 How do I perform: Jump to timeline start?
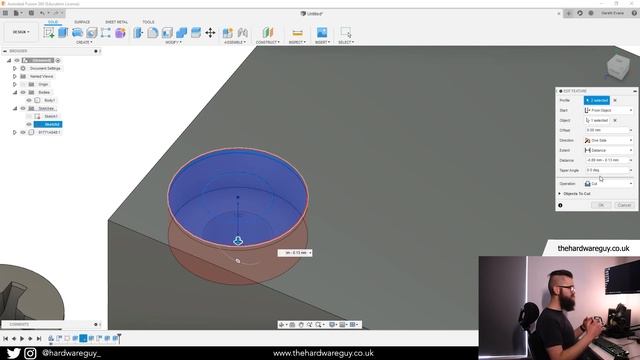tap(5, 338)
